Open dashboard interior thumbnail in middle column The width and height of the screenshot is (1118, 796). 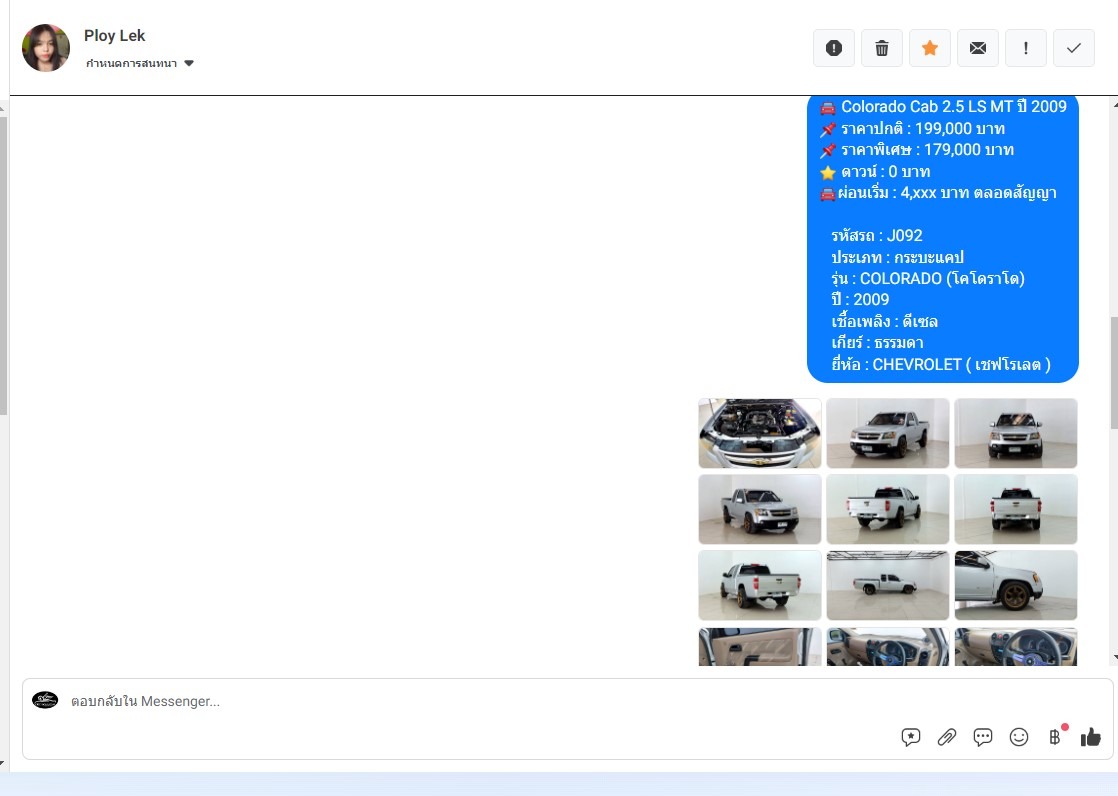point(888,647)
